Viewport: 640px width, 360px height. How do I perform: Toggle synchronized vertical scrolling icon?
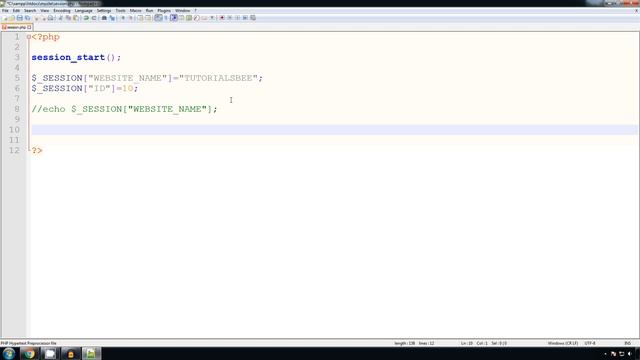click(x=140, y=18)
